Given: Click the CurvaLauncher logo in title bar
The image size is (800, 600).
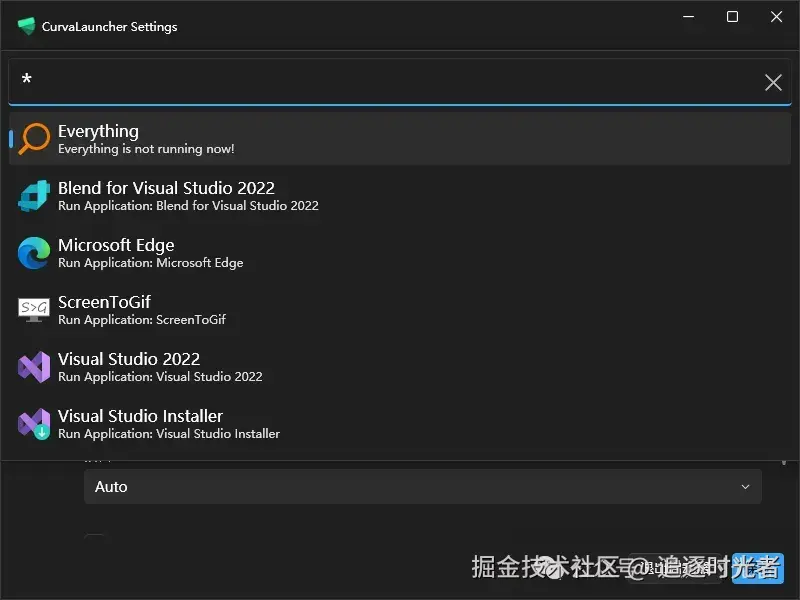Looking at the screenshot, I should coord(26,26).
